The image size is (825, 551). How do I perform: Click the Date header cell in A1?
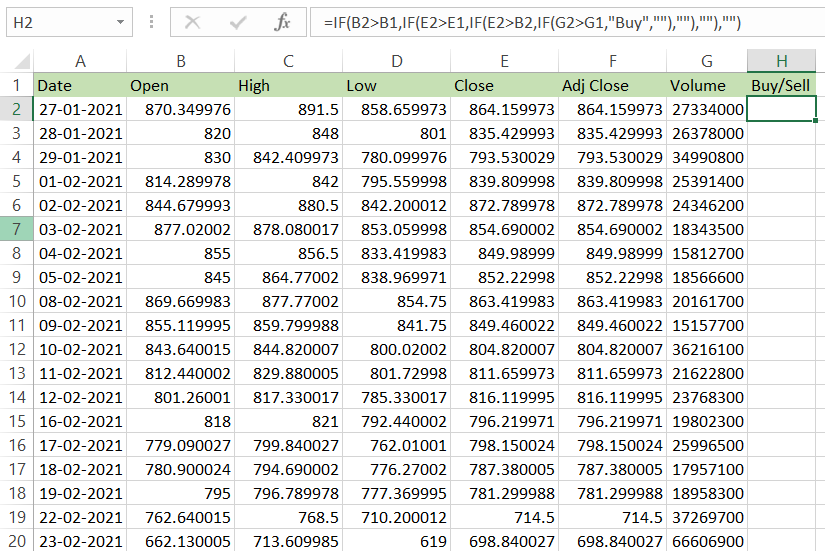tap(80, 85)
